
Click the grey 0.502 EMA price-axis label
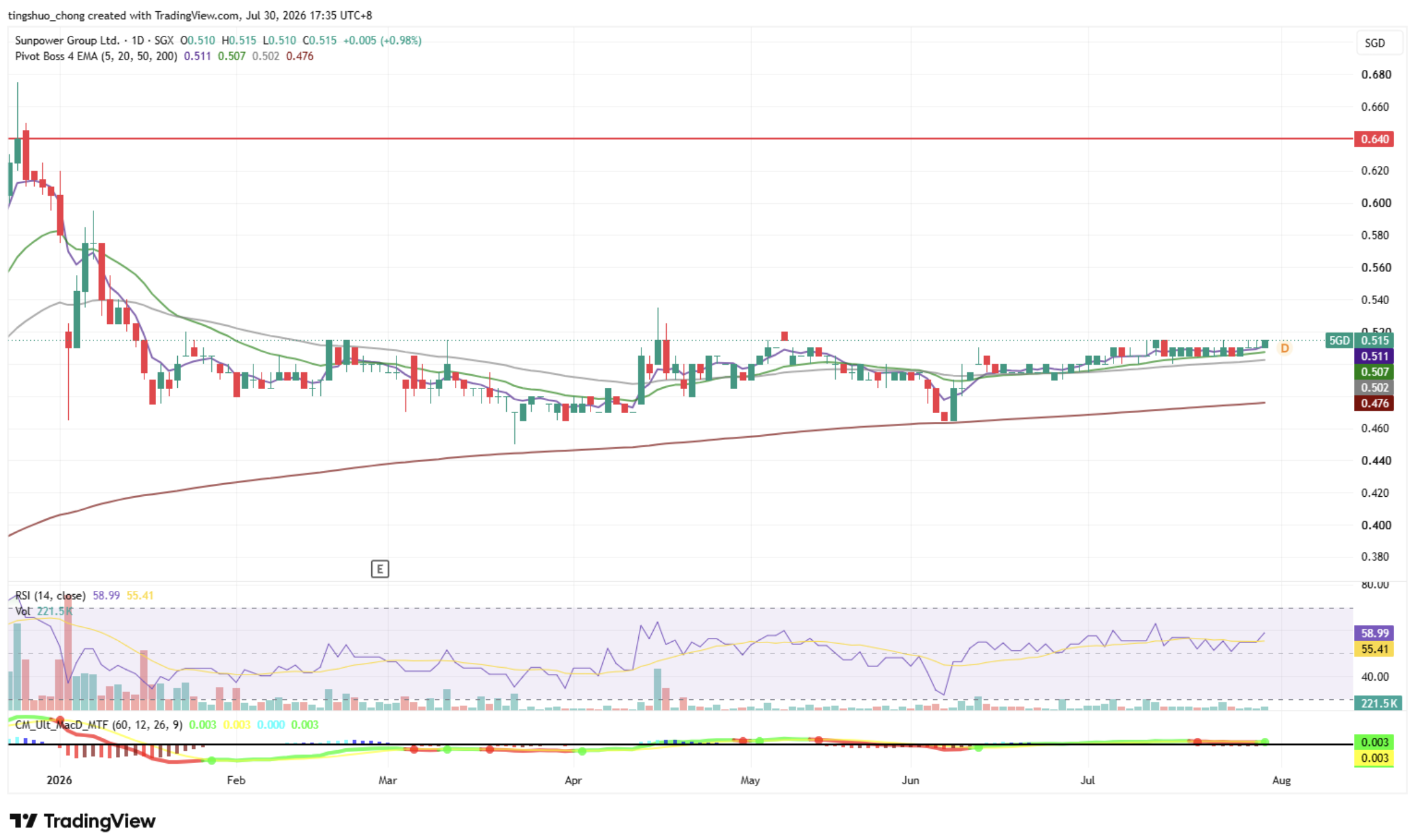(x=1374, y=388)
